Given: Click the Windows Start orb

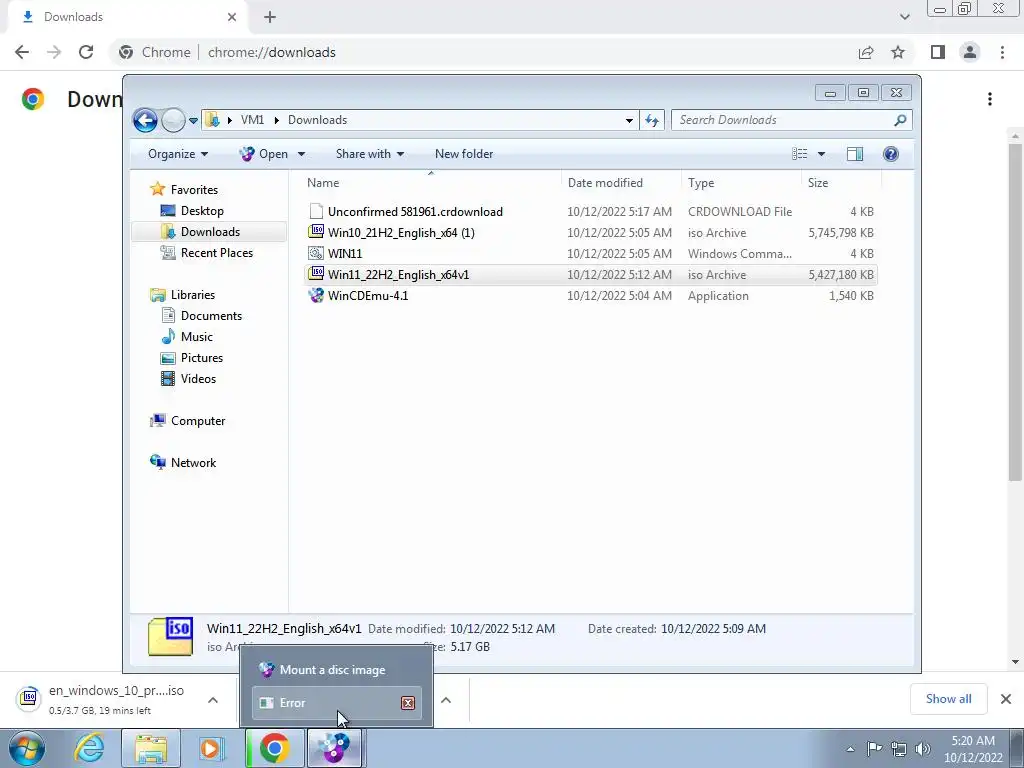Looking at the screenshot, I should 26,748.
